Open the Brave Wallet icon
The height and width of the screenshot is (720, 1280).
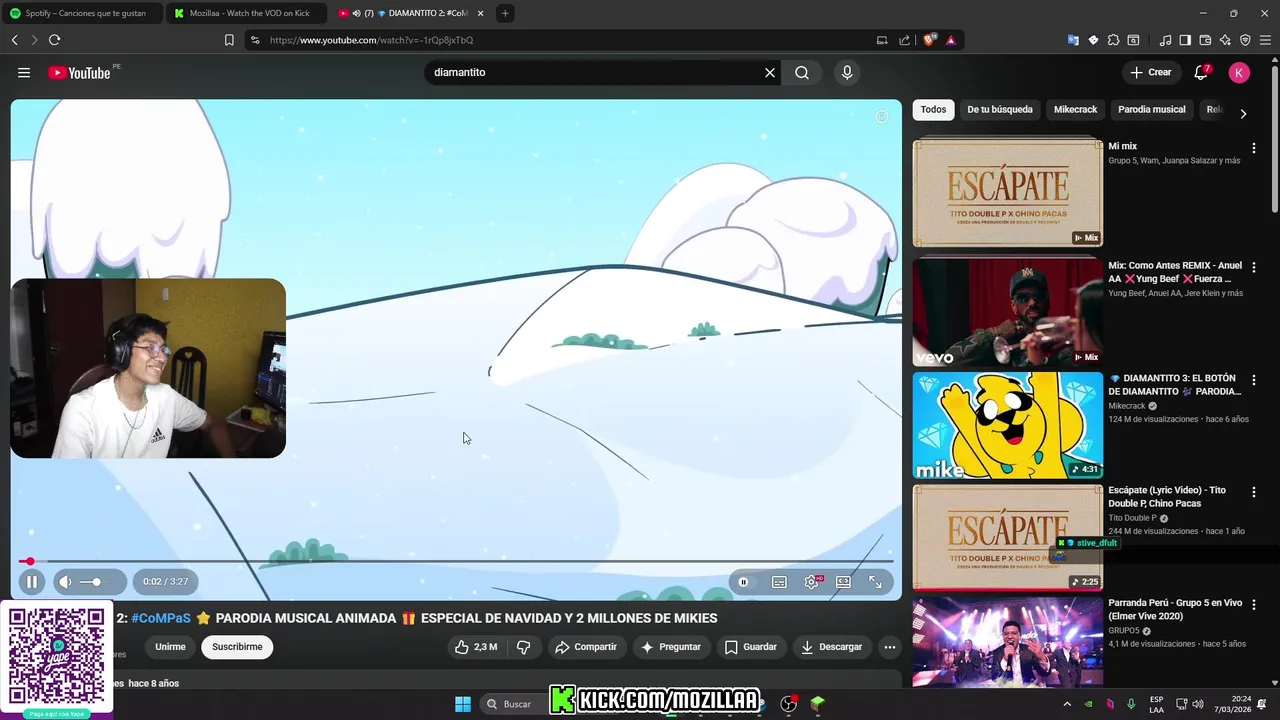click(1205, 40)
